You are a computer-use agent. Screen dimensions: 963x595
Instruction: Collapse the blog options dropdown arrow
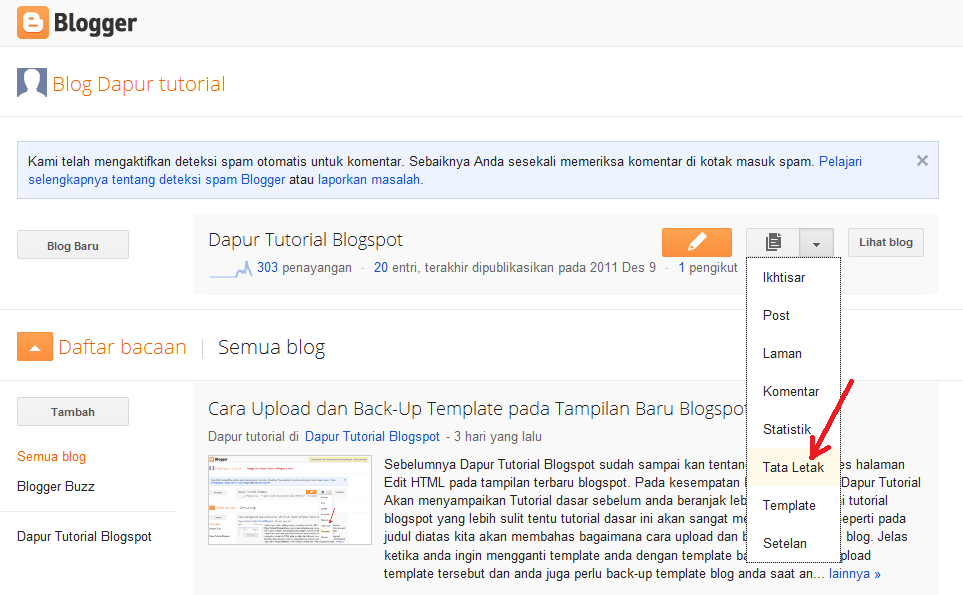point(816,243)
